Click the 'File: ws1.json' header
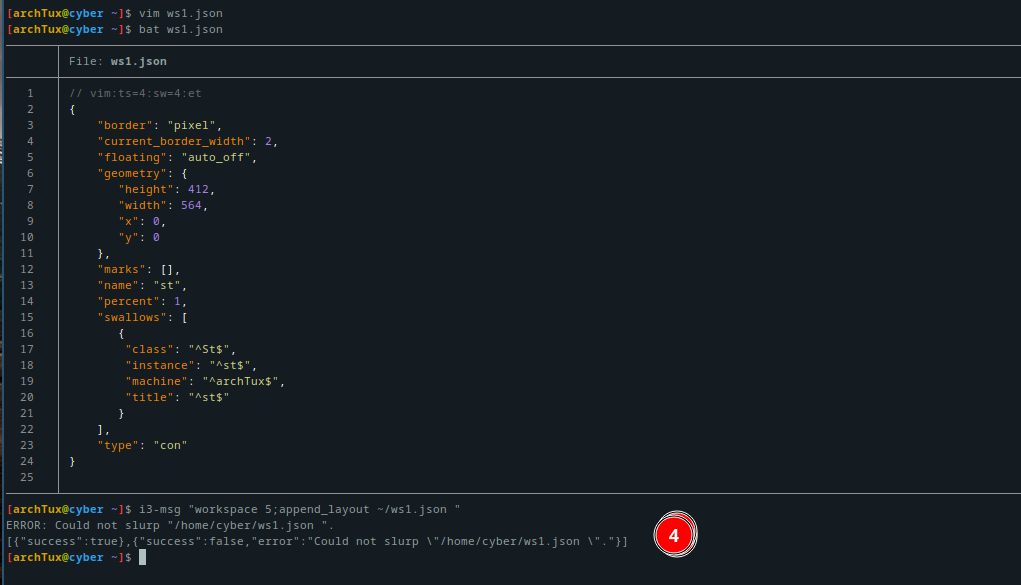Viewport: 1021px width, 585px height. pyautogui.click(x=118, y=61)
